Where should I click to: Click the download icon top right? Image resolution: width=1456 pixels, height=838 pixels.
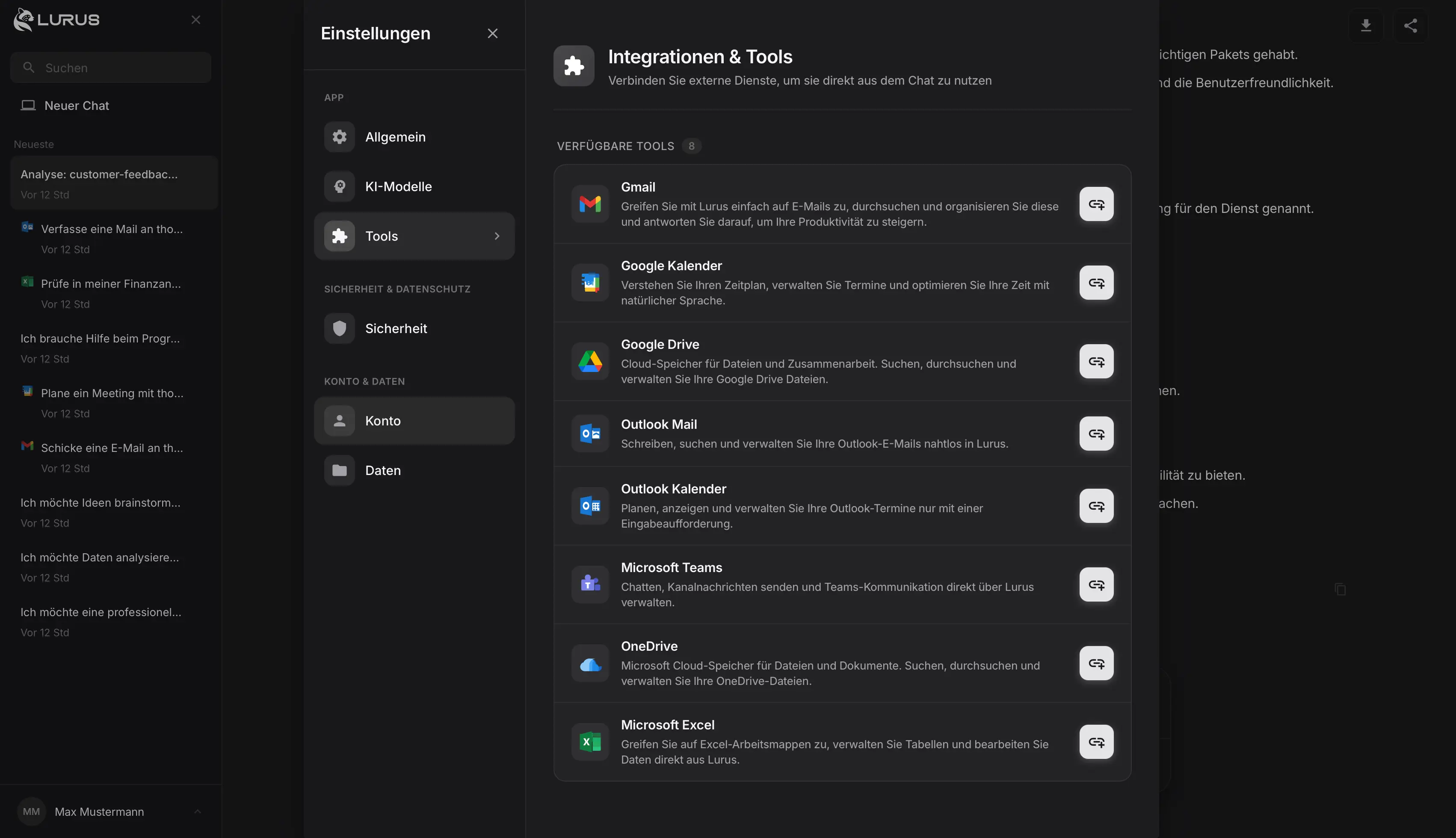click(1366, 25)
